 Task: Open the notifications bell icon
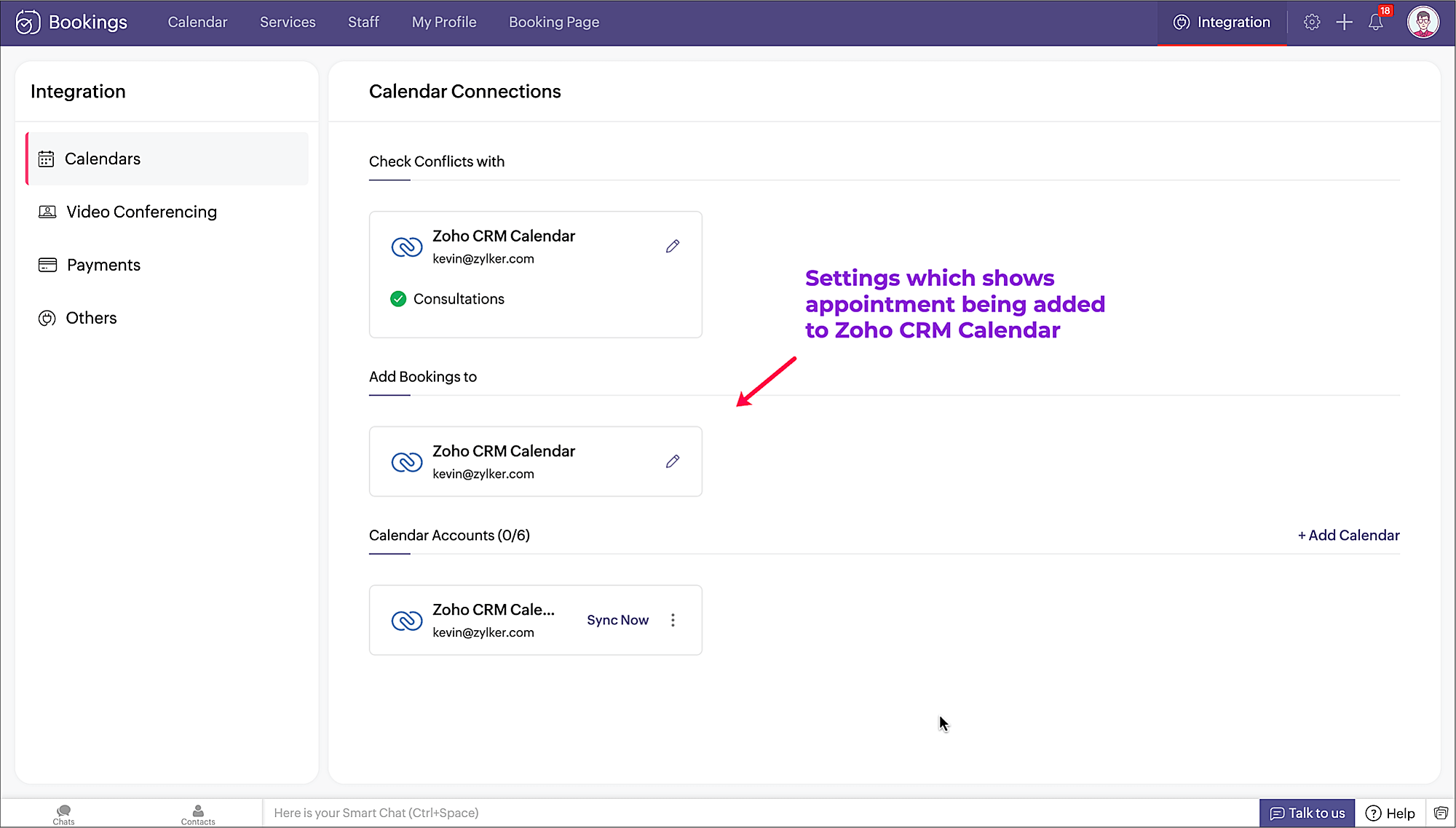pyautogui.click(x=1375, y=23)
